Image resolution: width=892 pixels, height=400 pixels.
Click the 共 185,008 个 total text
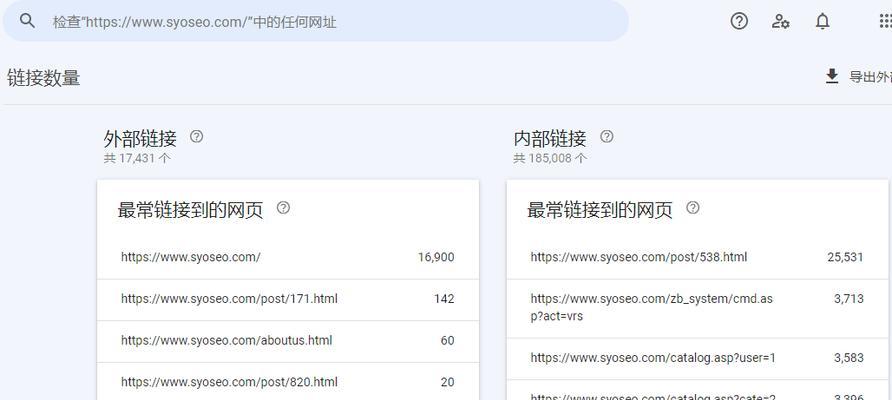coord(550,158)
